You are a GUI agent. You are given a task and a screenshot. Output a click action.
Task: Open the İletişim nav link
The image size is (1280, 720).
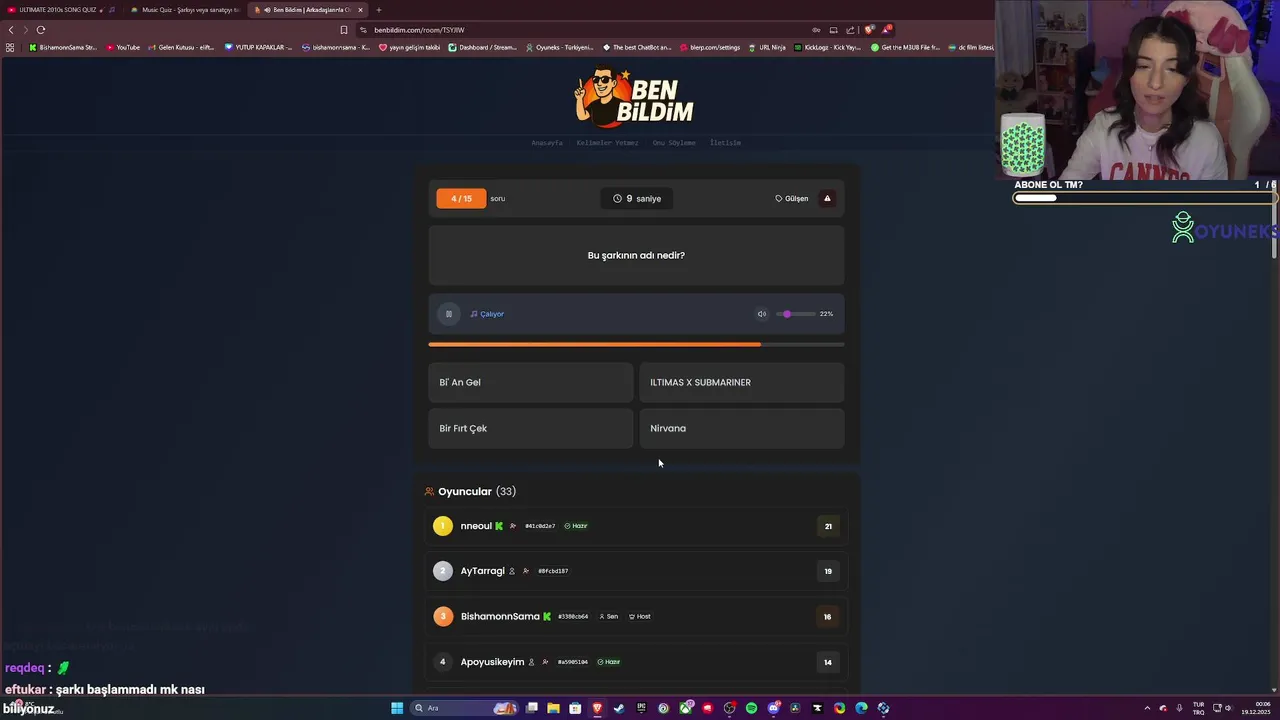(725, 143)
